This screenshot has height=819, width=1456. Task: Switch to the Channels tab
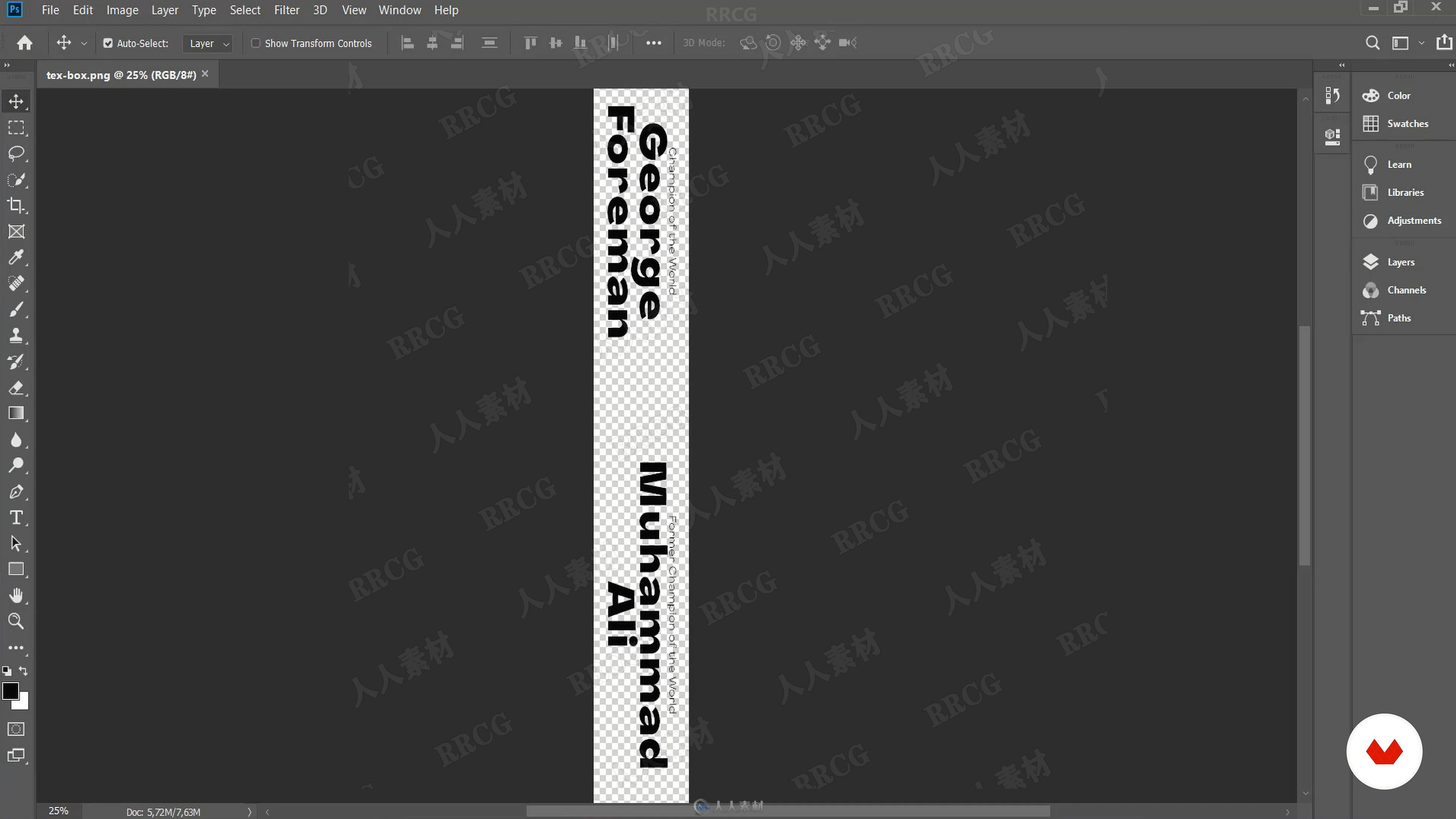[1406, 289]
